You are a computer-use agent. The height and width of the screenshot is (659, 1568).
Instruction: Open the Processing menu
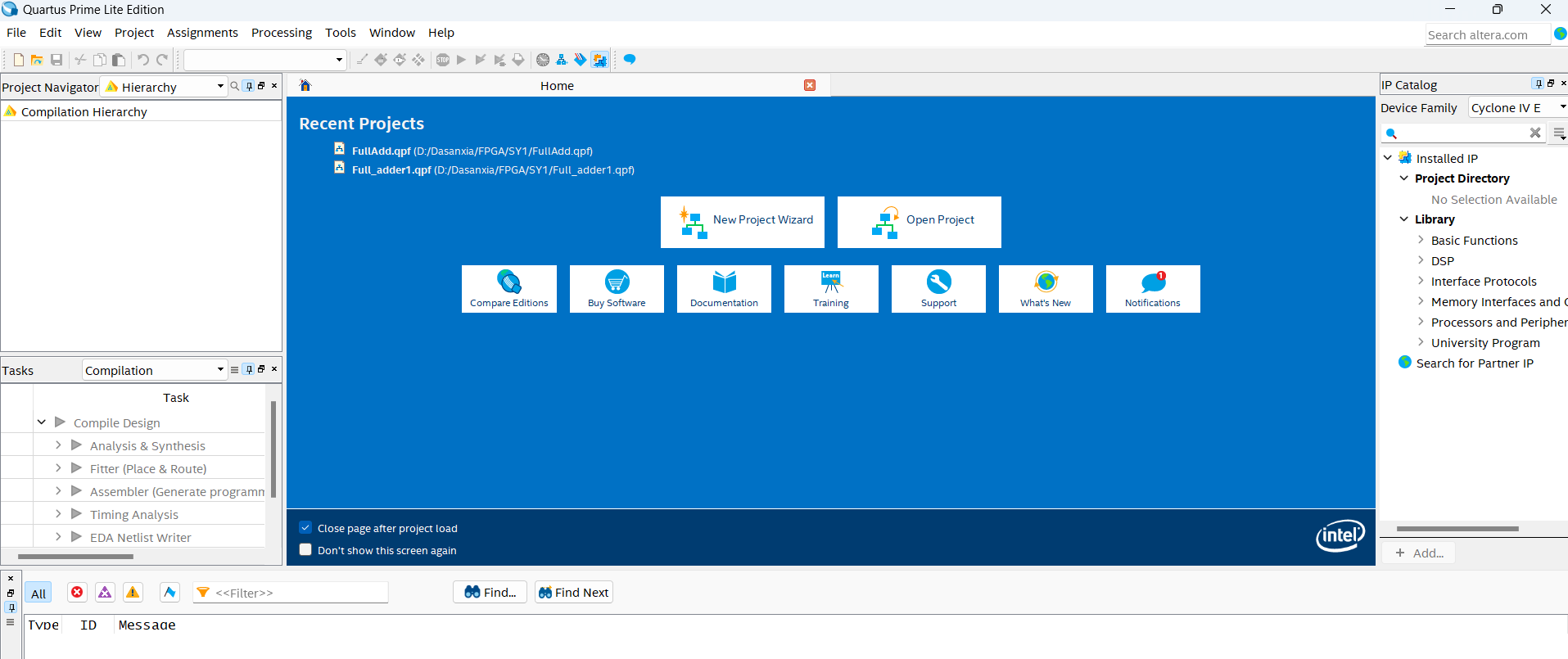pos(282,33)
